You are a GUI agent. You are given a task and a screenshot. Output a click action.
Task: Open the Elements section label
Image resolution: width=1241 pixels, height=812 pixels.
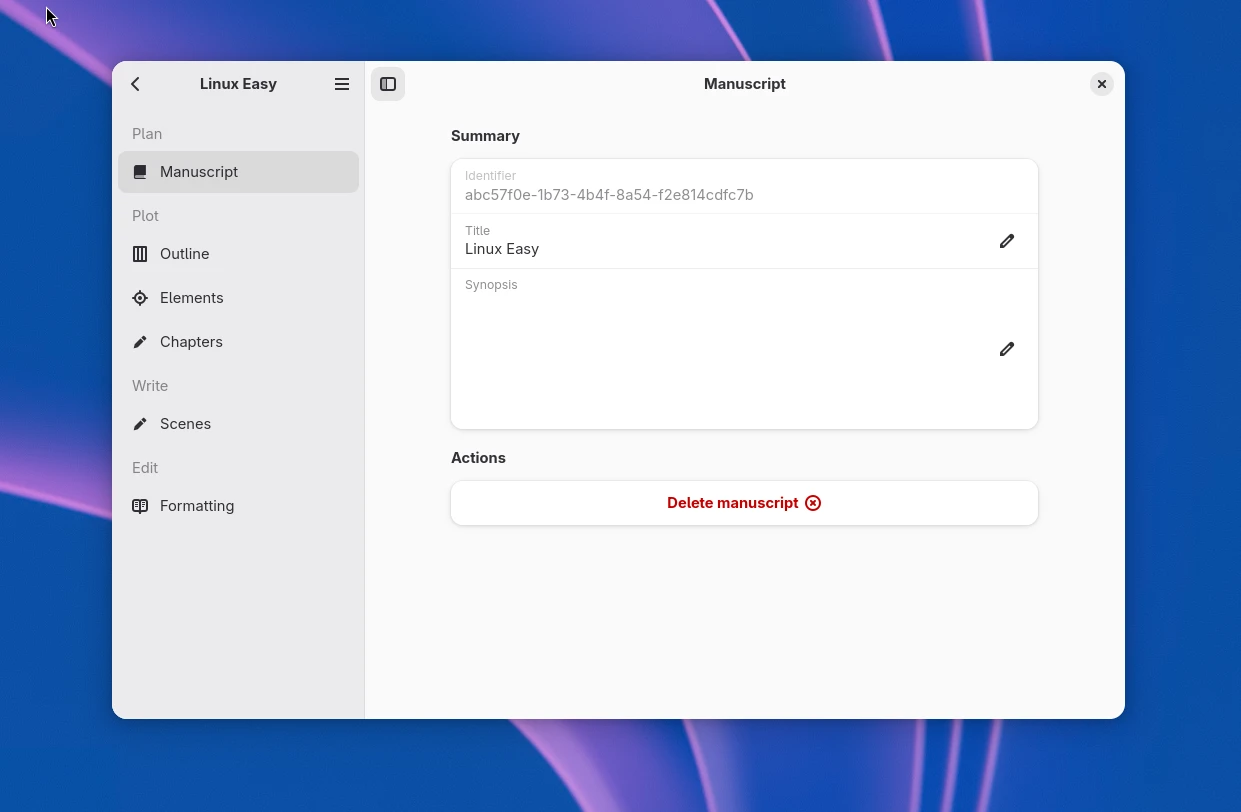coord(192,298)
